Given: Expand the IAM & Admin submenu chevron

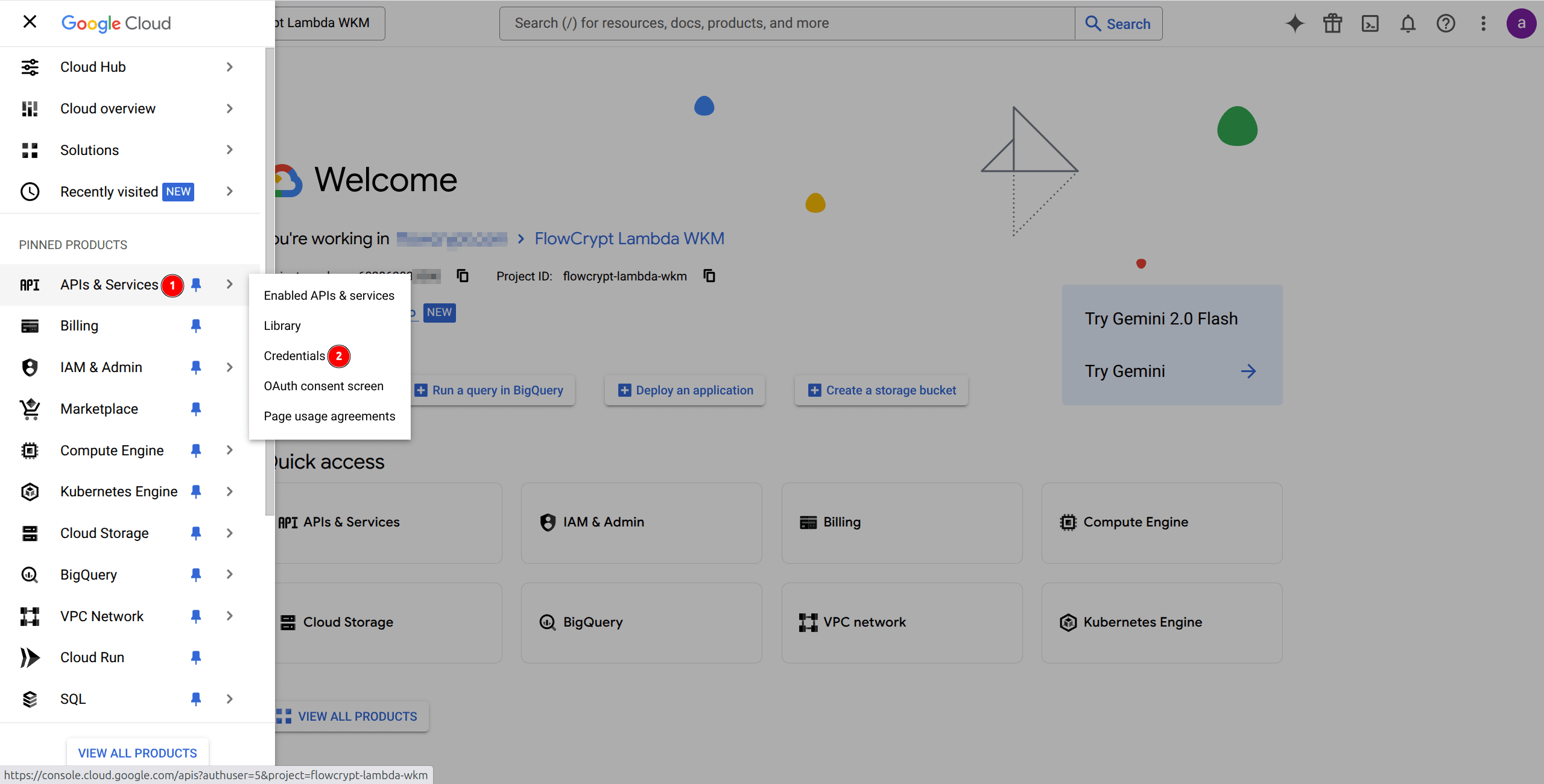Looking at the screenshot, I should (229, 367).
